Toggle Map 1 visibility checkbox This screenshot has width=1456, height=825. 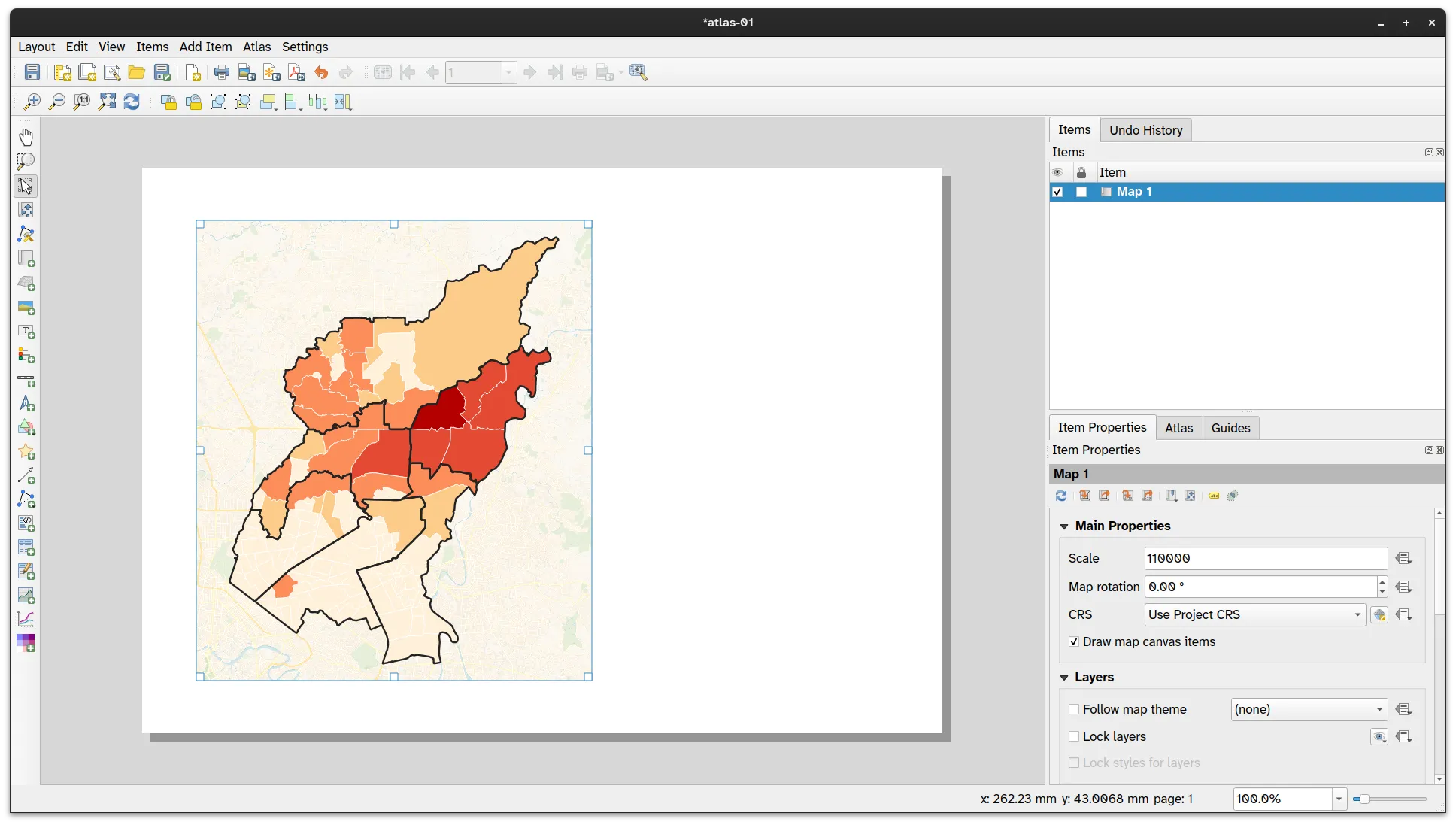pos(1057,192)
